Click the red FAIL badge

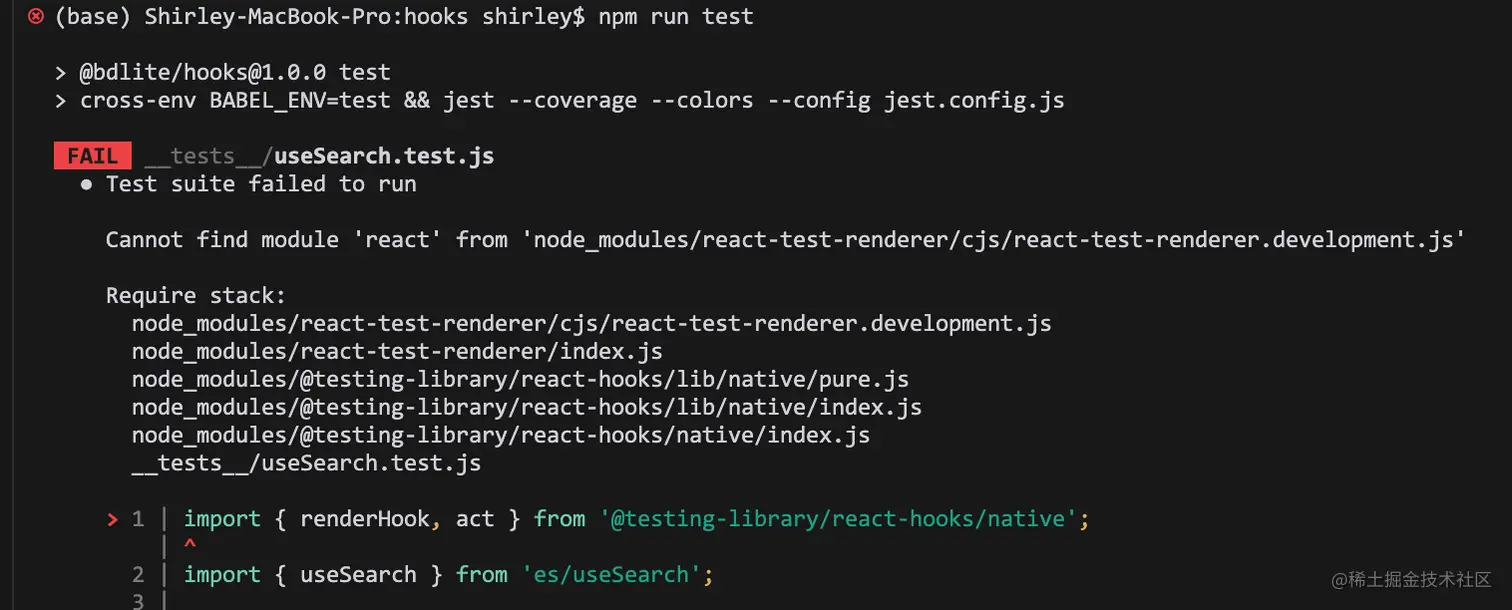pyautogui.click(x=93, y=156)
